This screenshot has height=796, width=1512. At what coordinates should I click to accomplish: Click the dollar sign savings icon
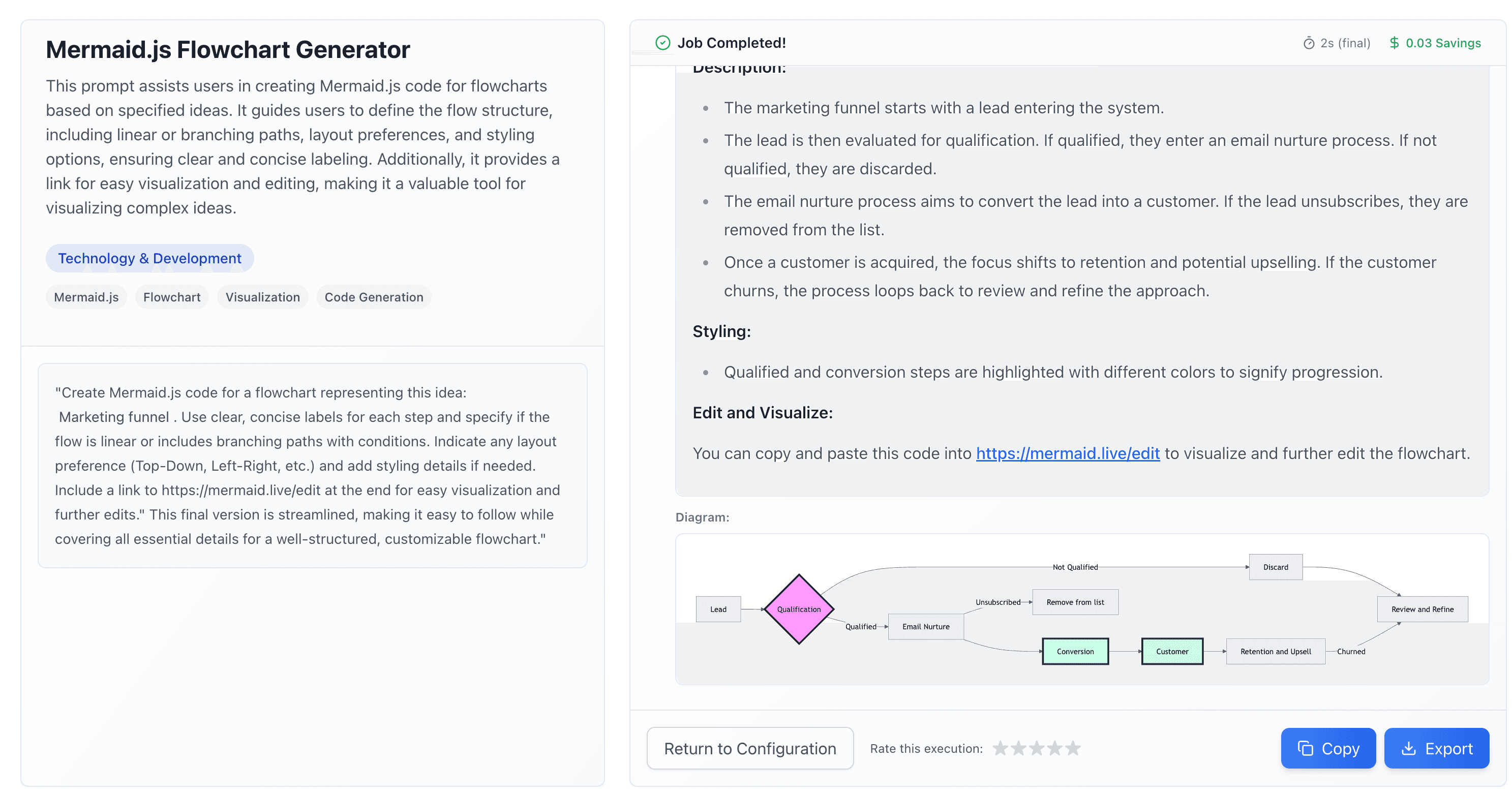click(x=1394, y=43)
